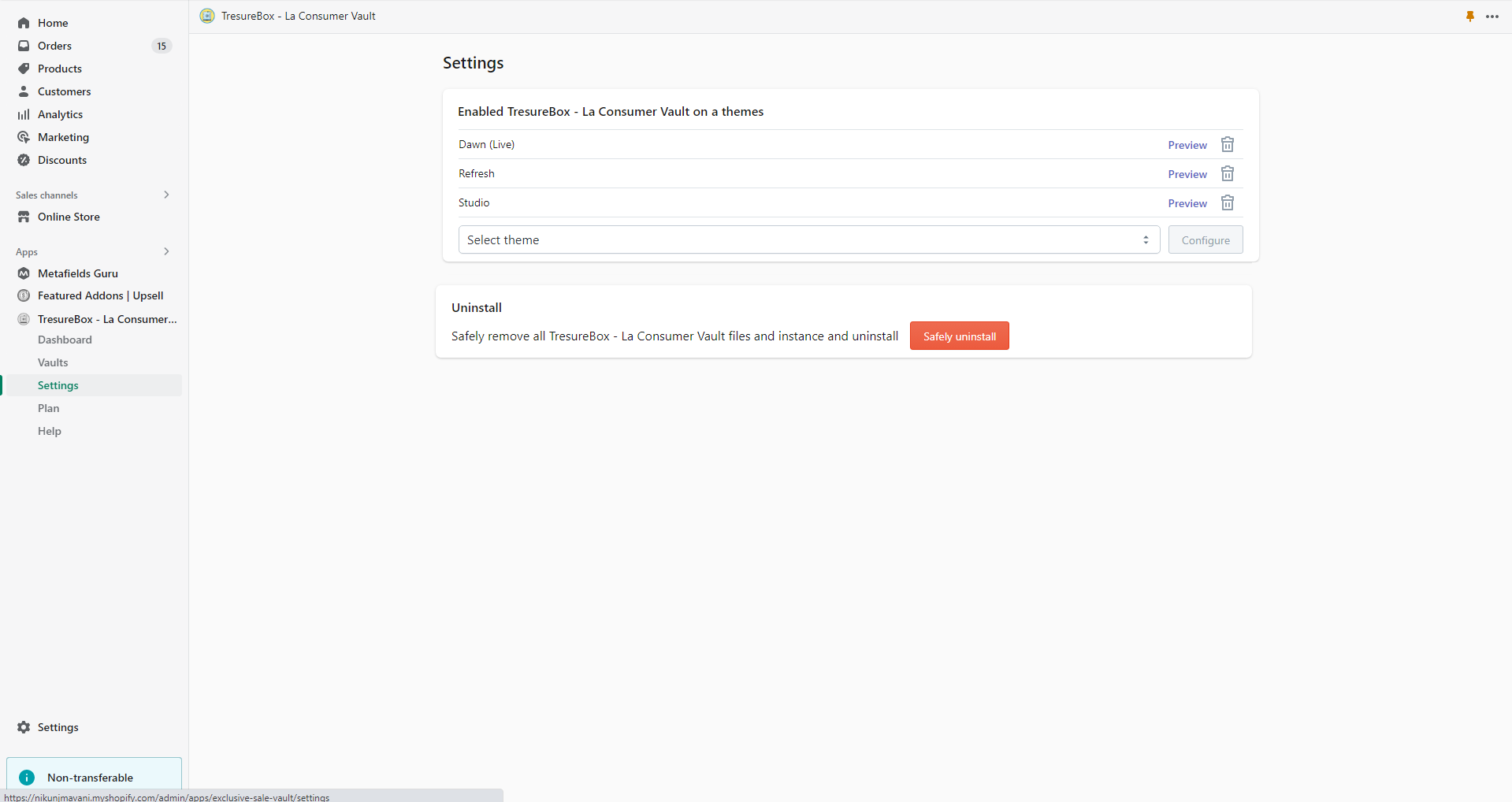Go to Customers page
The width and height of the screenshot is (1512, 802).
[65, 91]
